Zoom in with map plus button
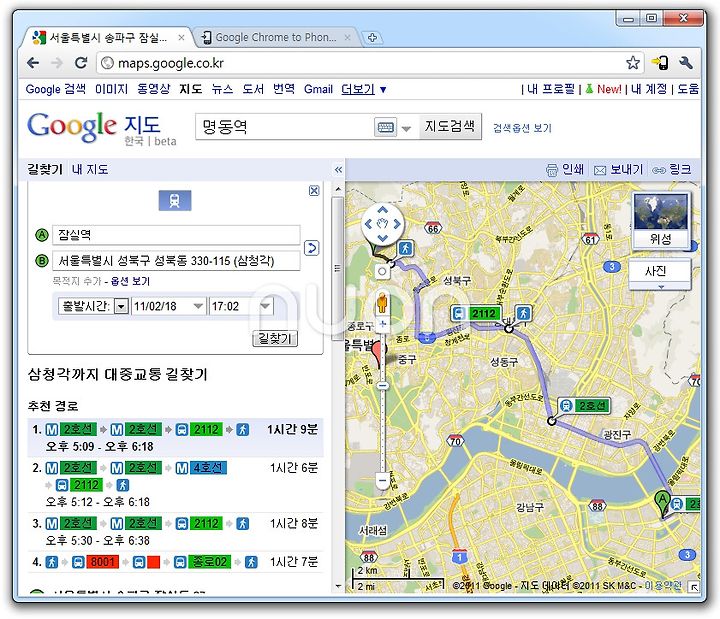The width and height of the screenshot is (720, 619). pyautogui.click(x=382, y=325)
